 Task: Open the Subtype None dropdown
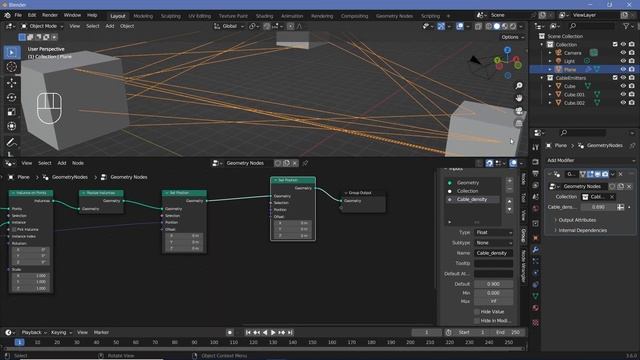click(x=493, y=243)
